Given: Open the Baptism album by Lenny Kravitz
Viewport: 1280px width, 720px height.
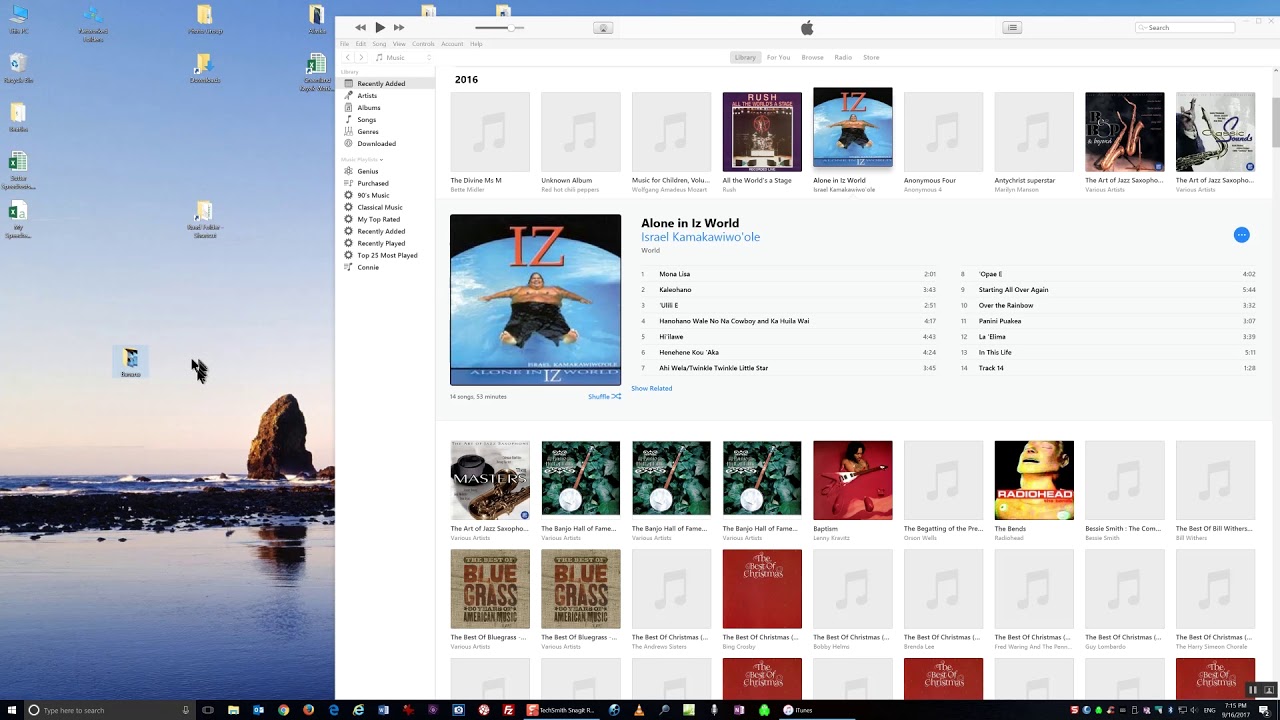Looking at the screenshot, I should coord(852,480).
